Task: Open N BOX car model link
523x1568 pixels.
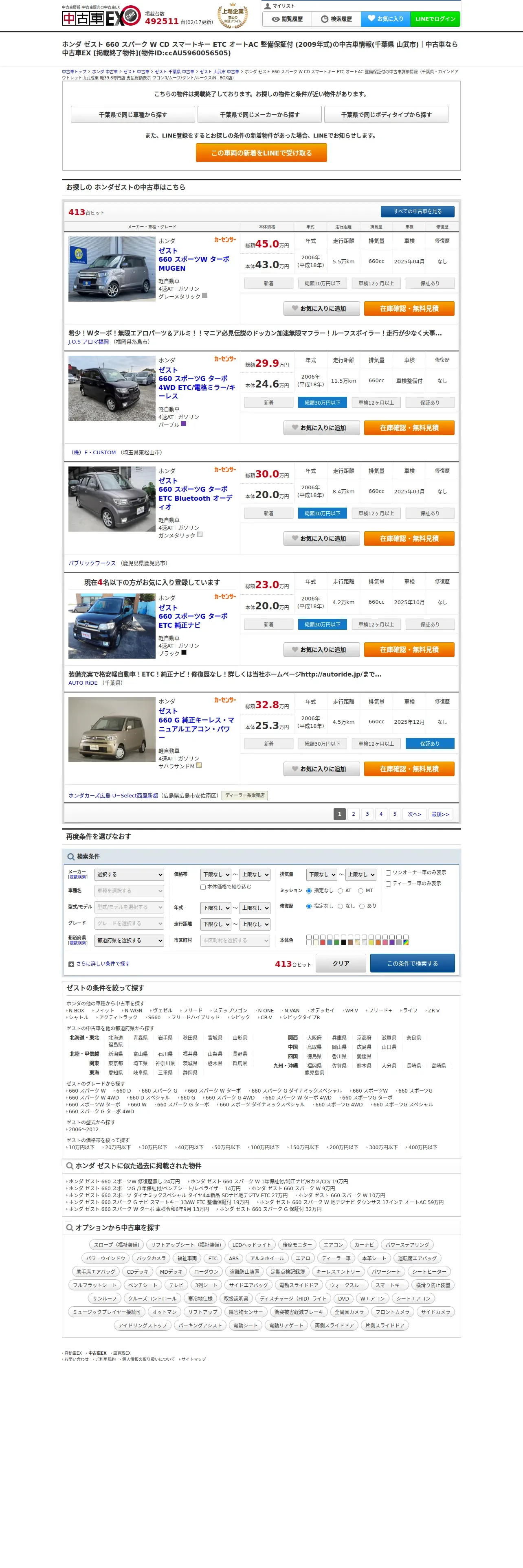Action: click(x=76, y=1011)
